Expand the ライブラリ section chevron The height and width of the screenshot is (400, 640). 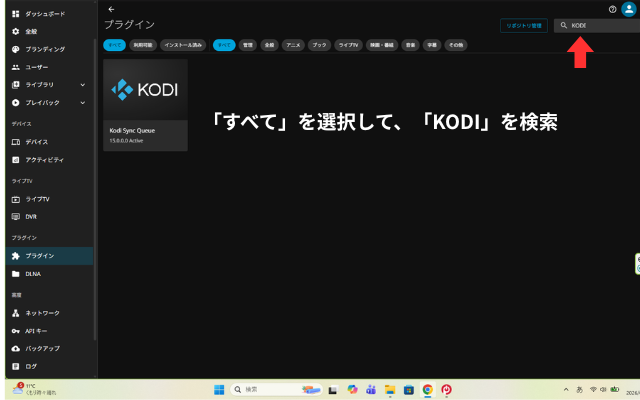click(83, 85)
